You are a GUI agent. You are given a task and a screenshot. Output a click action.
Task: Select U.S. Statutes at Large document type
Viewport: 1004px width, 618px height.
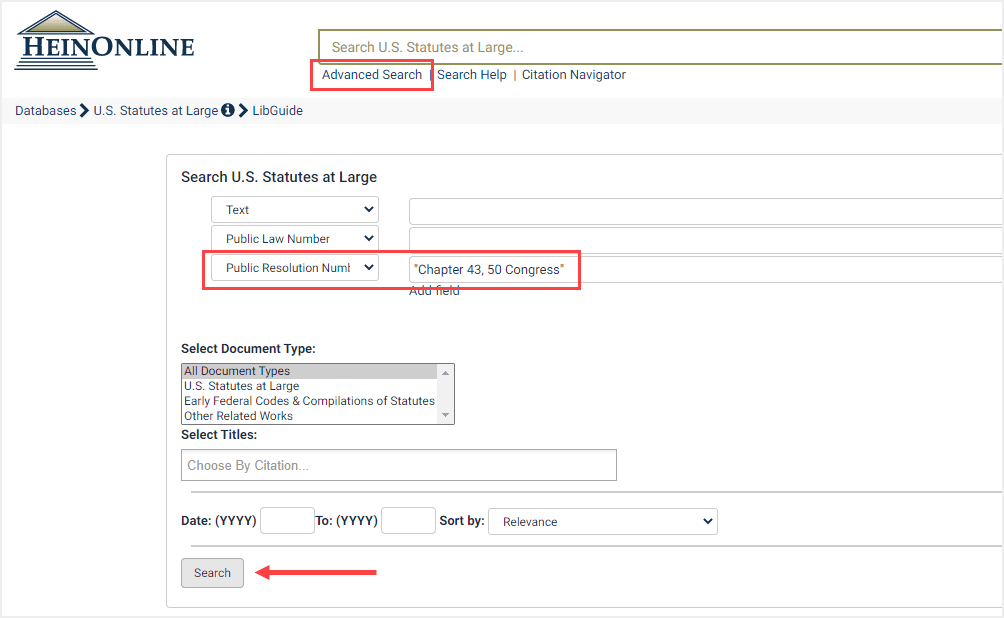click(310, 386)
